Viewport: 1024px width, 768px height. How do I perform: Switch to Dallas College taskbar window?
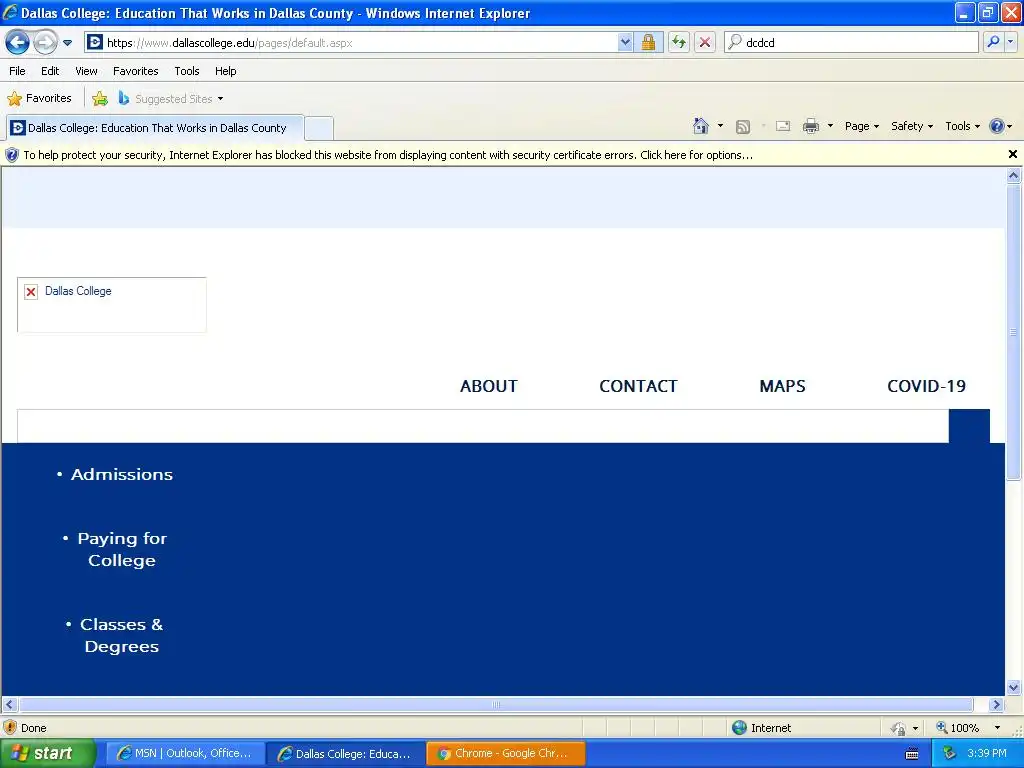tap(345, 754)
